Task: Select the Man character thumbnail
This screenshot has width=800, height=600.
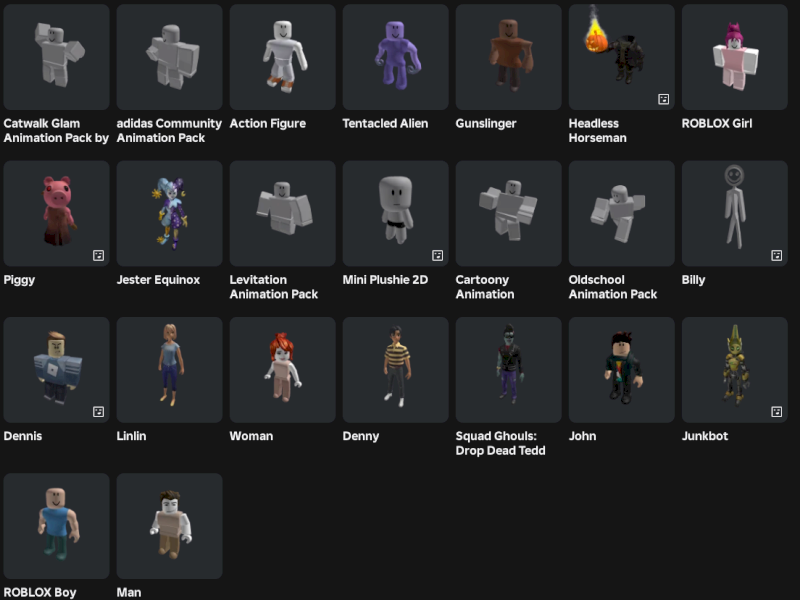Action: (x=169, y=526)
